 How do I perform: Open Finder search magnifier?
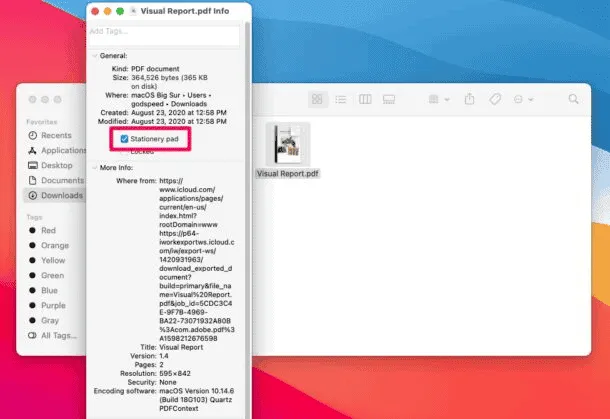[x=574, y=99]
